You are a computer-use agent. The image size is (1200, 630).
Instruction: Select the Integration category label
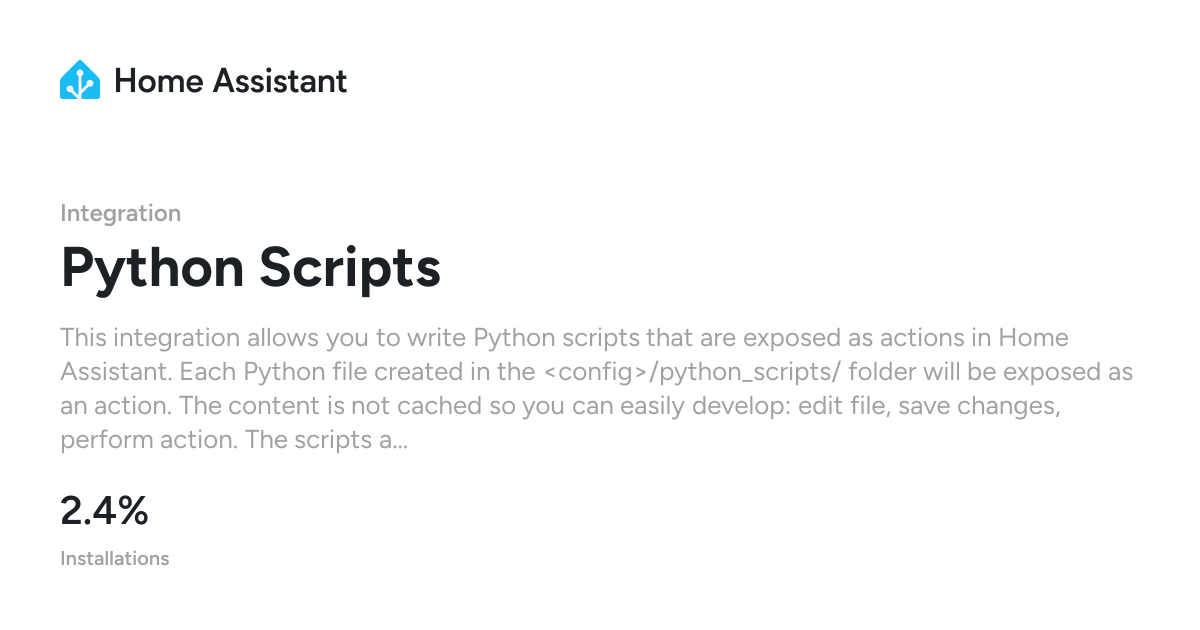(120, 213)
